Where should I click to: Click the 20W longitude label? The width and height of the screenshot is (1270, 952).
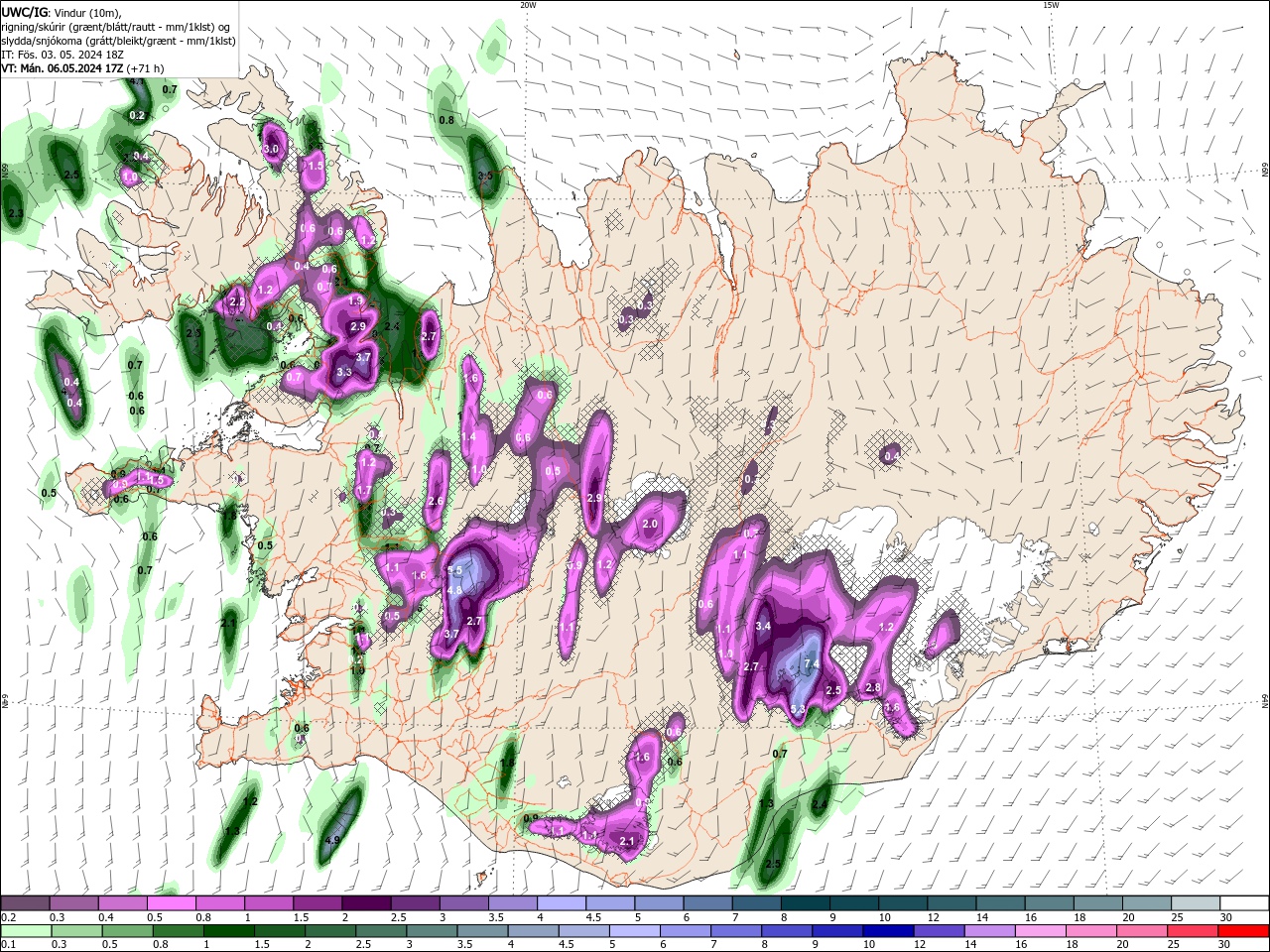[x=528, y=5]
